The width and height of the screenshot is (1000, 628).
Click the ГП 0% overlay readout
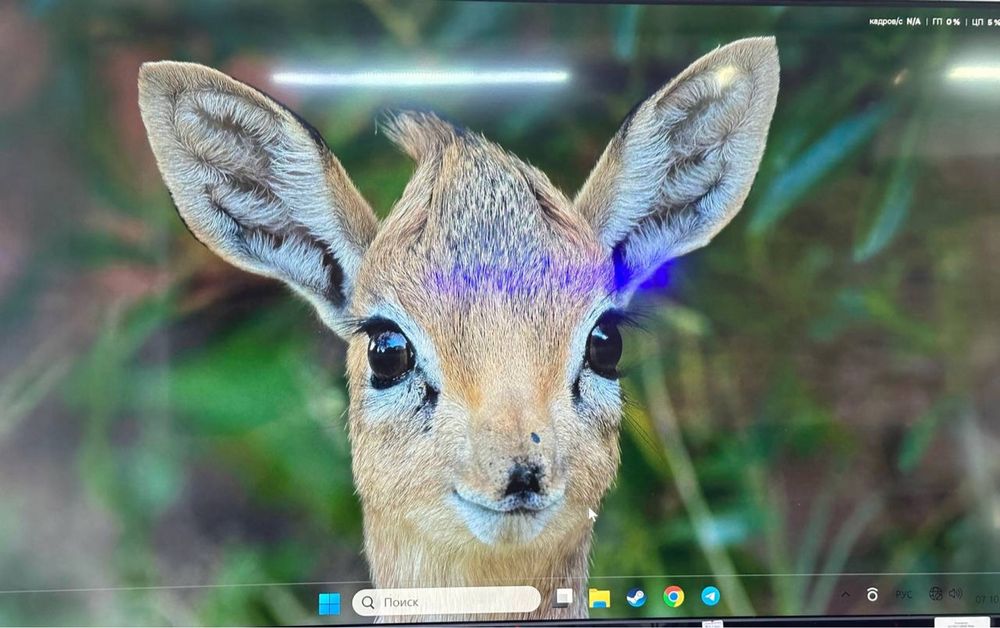click(946, 22)
